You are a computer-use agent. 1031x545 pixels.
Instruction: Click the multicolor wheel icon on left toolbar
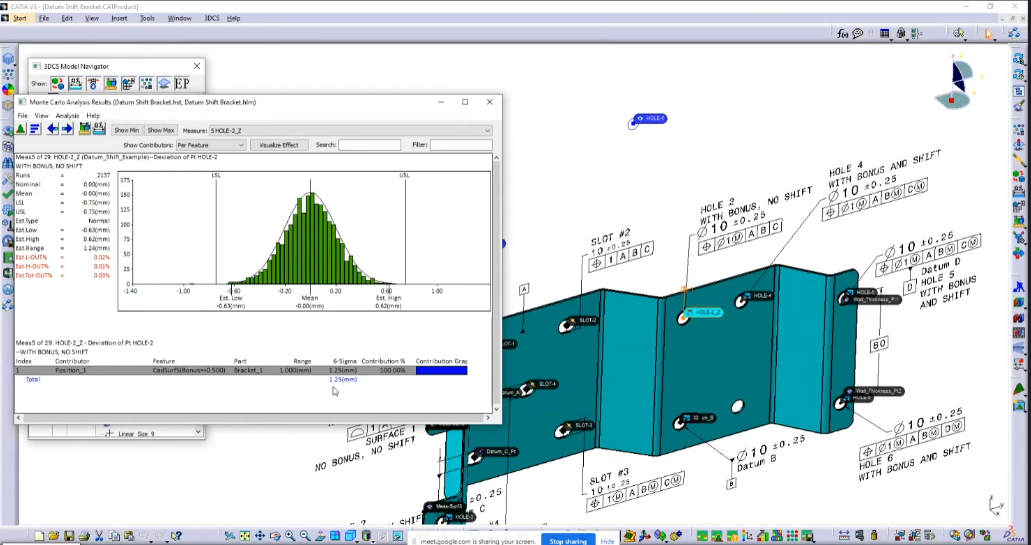click(8, 89)
